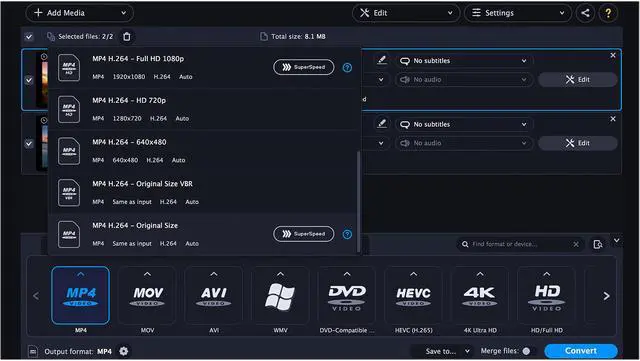
Task: Click the first file's dropdown arrow beside pencil
Action: point(381,80)
